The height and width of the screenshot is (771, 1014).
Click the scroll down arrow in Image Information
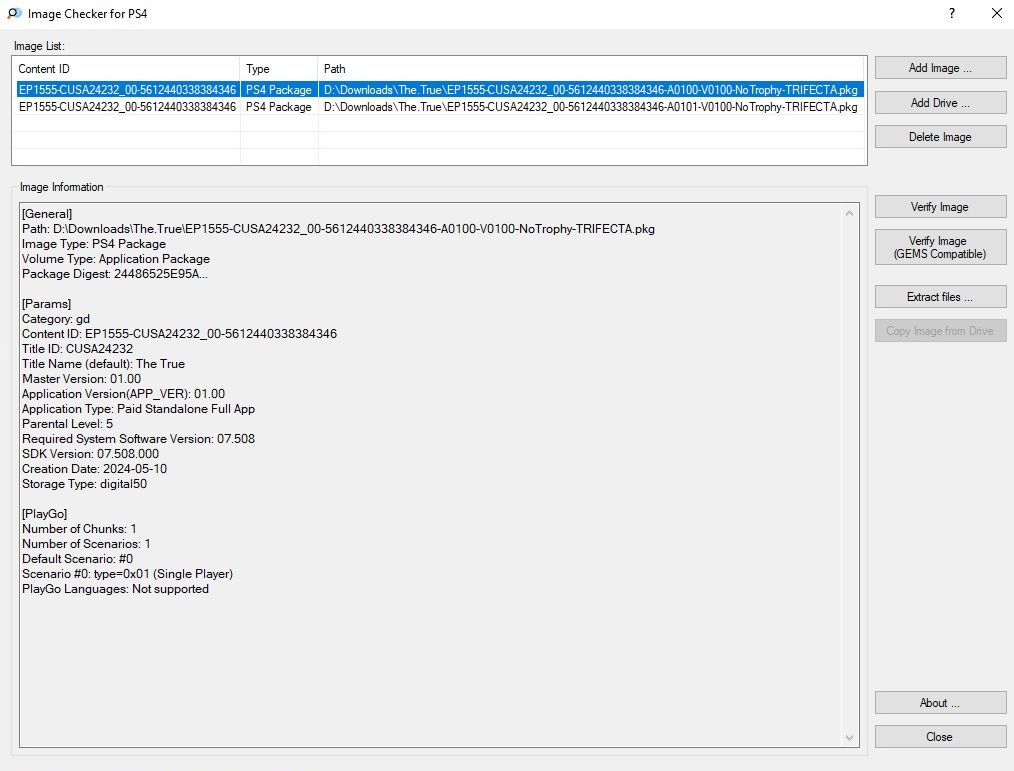tap(849, 737)
